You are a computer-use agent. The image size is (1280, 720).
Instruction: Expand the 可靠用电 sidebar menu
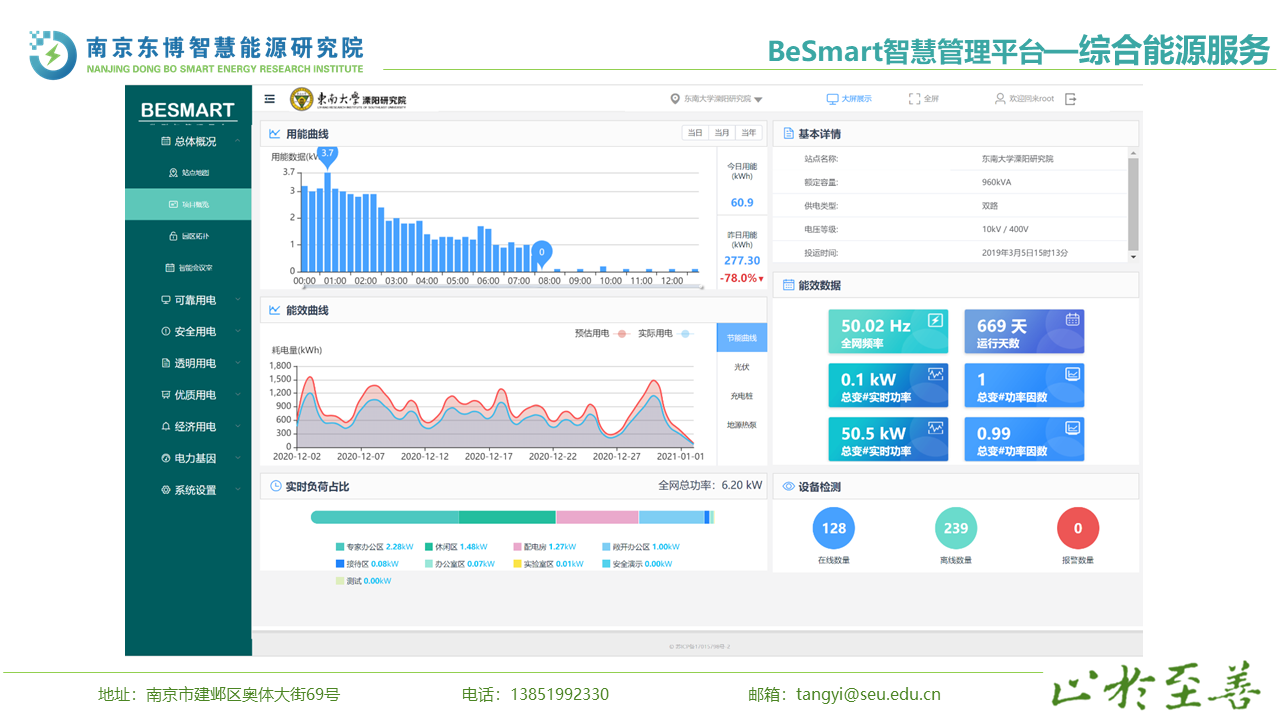188,300
